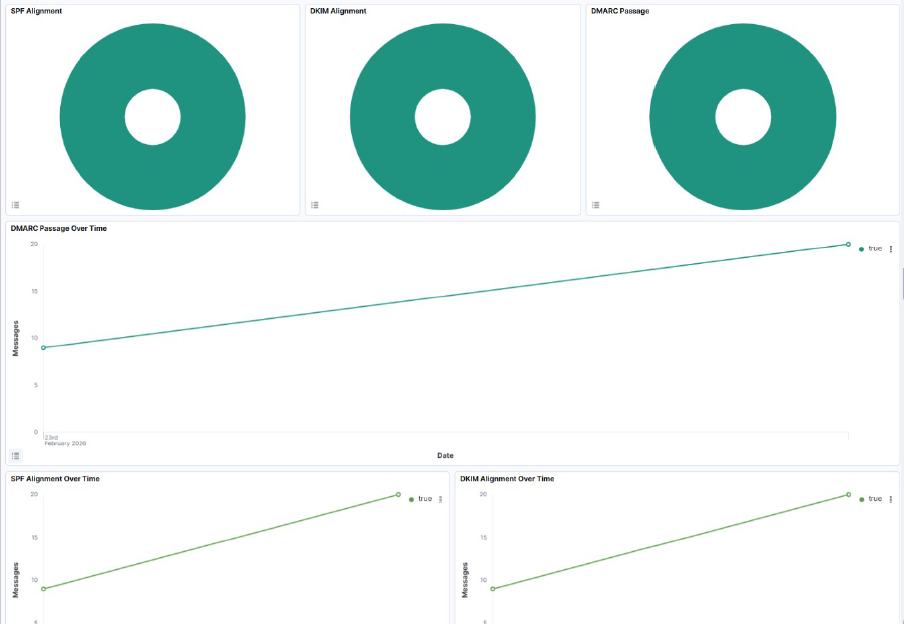Click the last data point in DMARC Passage Over Time

pos(848,244)
